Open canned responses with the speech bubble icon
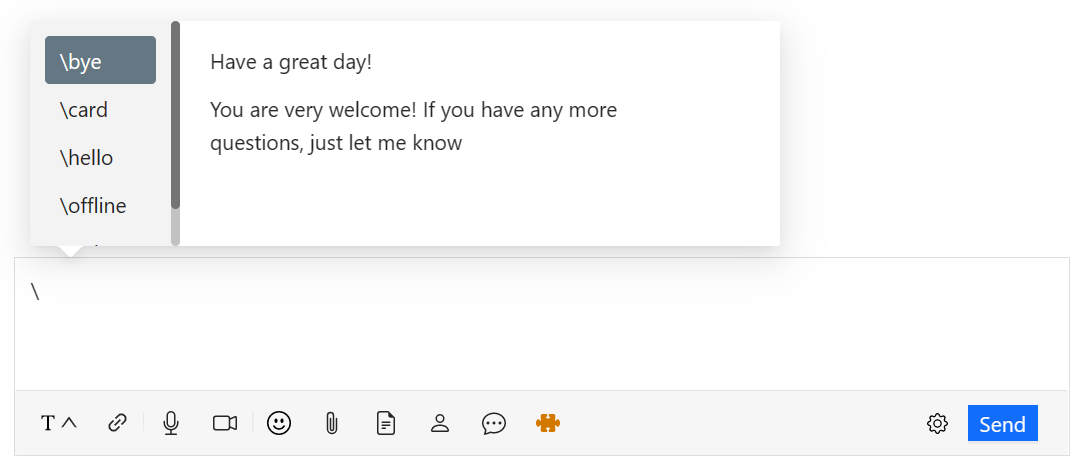 coord(494,423)
